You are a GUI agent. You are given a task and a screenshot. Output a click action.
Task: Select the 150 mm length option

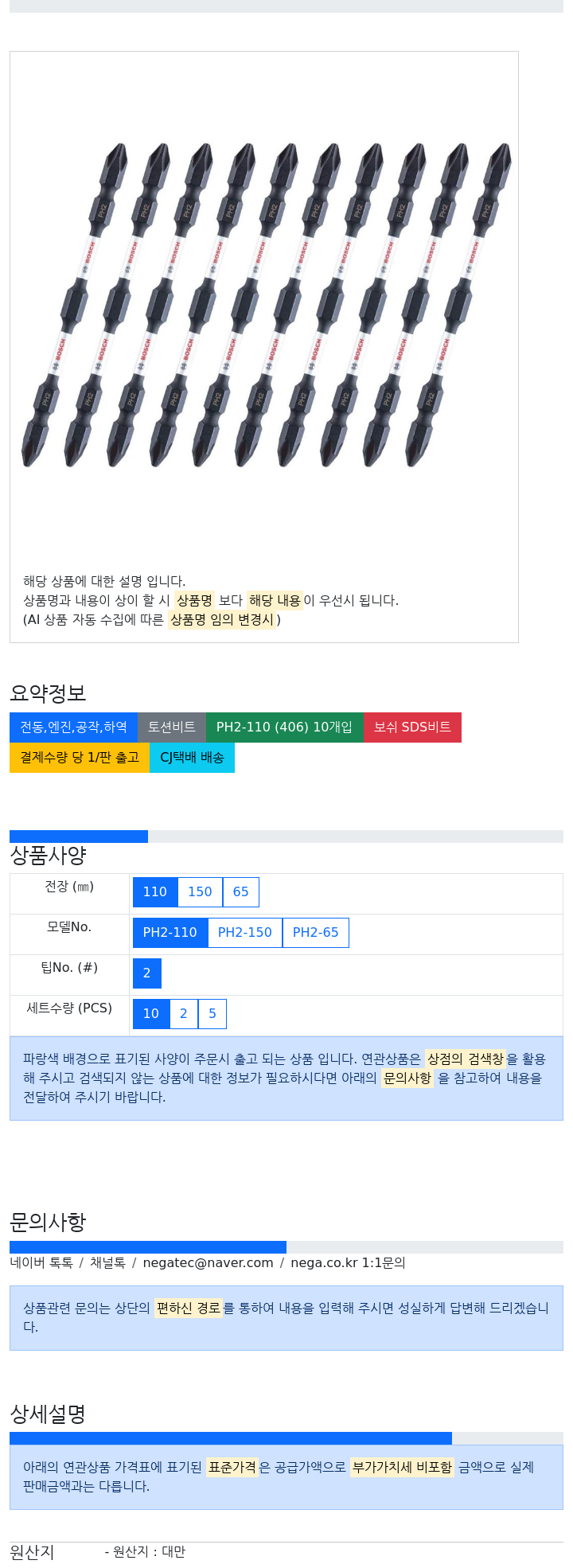[x=200, y=892]
